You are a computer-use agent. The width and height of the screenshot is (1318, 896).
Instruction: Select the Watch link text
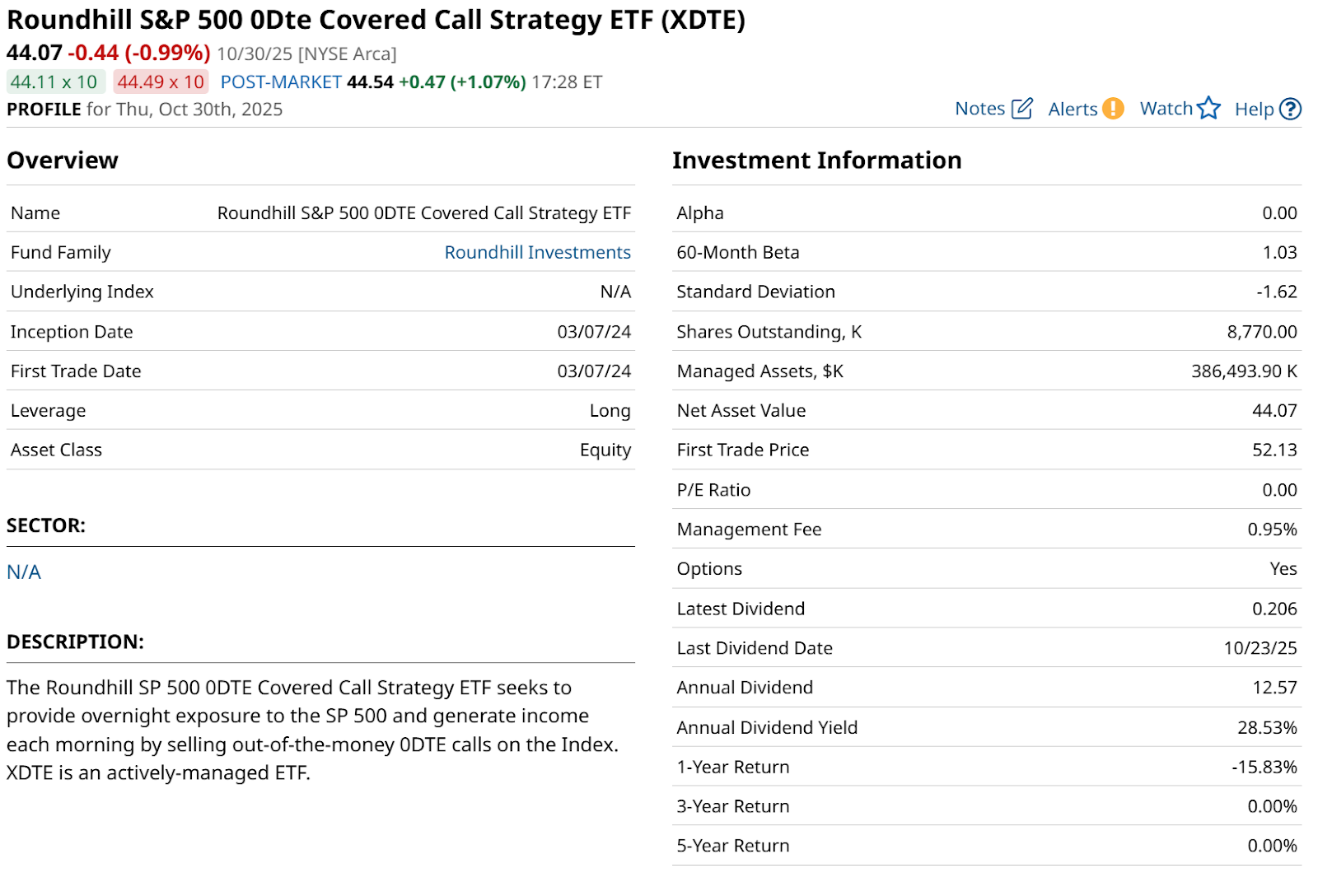(1166, 109)
